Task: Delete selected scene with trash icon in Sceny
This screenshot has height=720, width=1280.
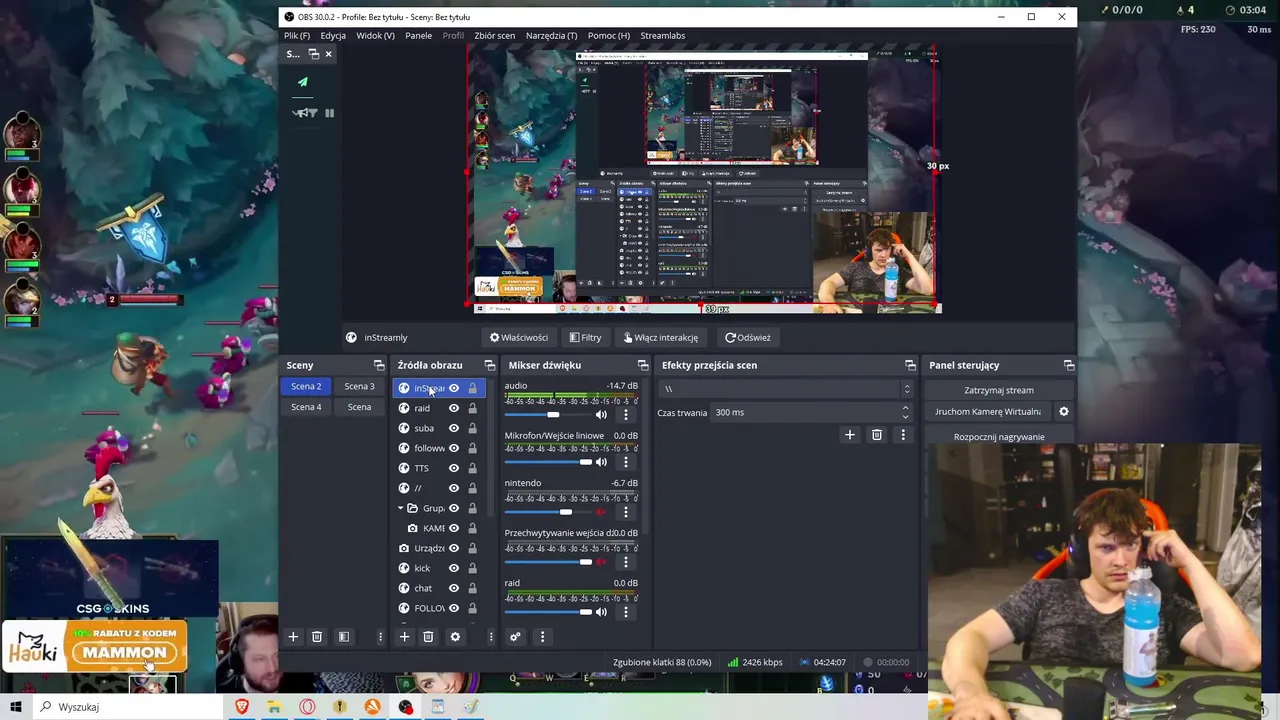Action: click(x=317, y=637)
